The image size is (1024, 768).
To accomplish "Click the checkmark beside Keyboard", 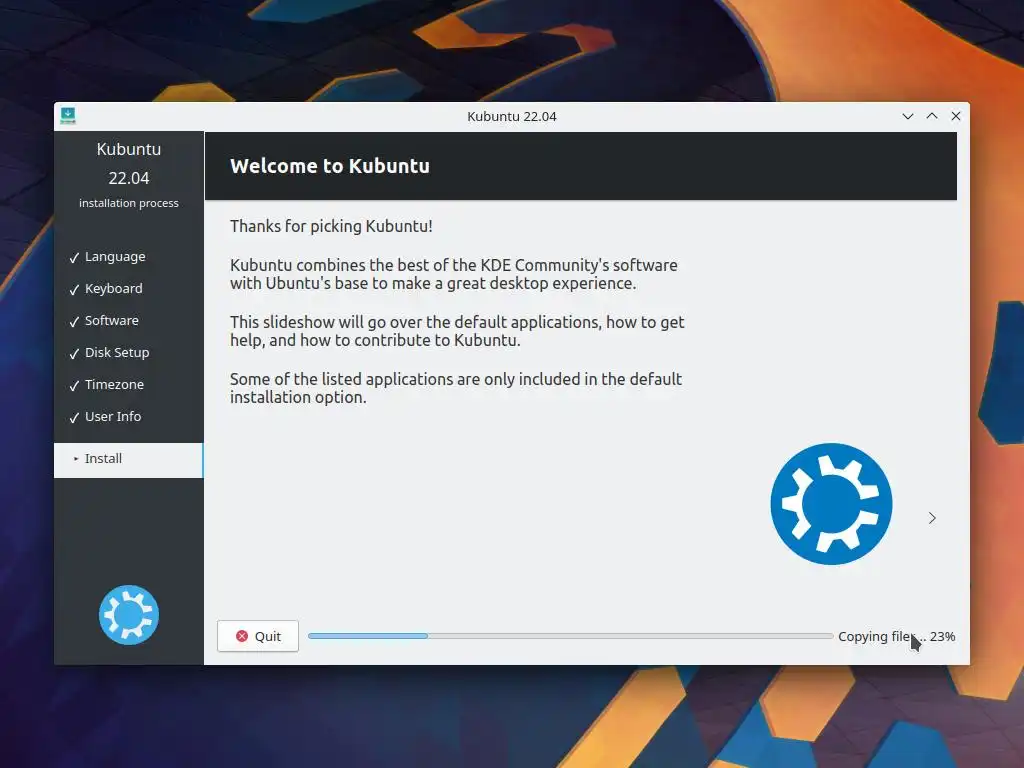I will pyautogui.click(x=74, y=290).
